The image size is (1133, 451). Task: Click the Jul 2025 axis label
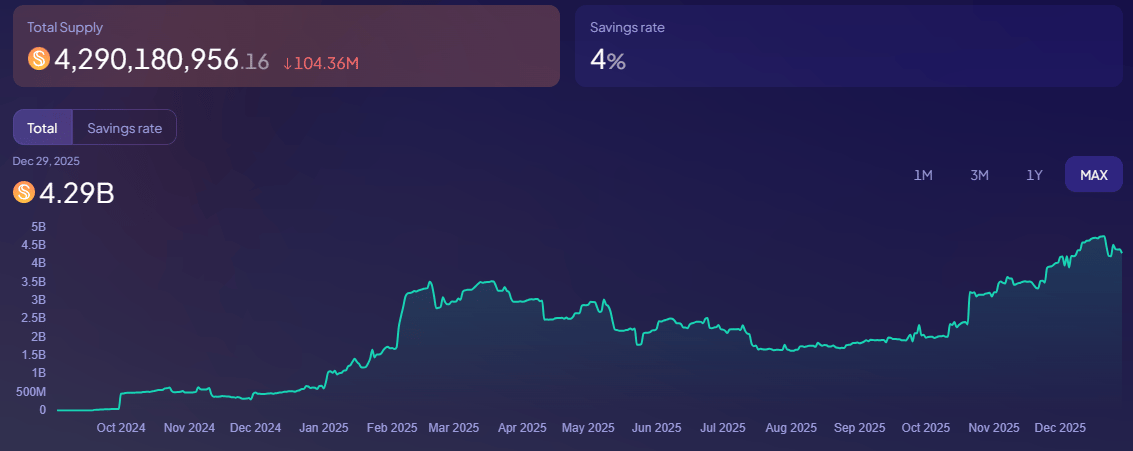point(723,428)
